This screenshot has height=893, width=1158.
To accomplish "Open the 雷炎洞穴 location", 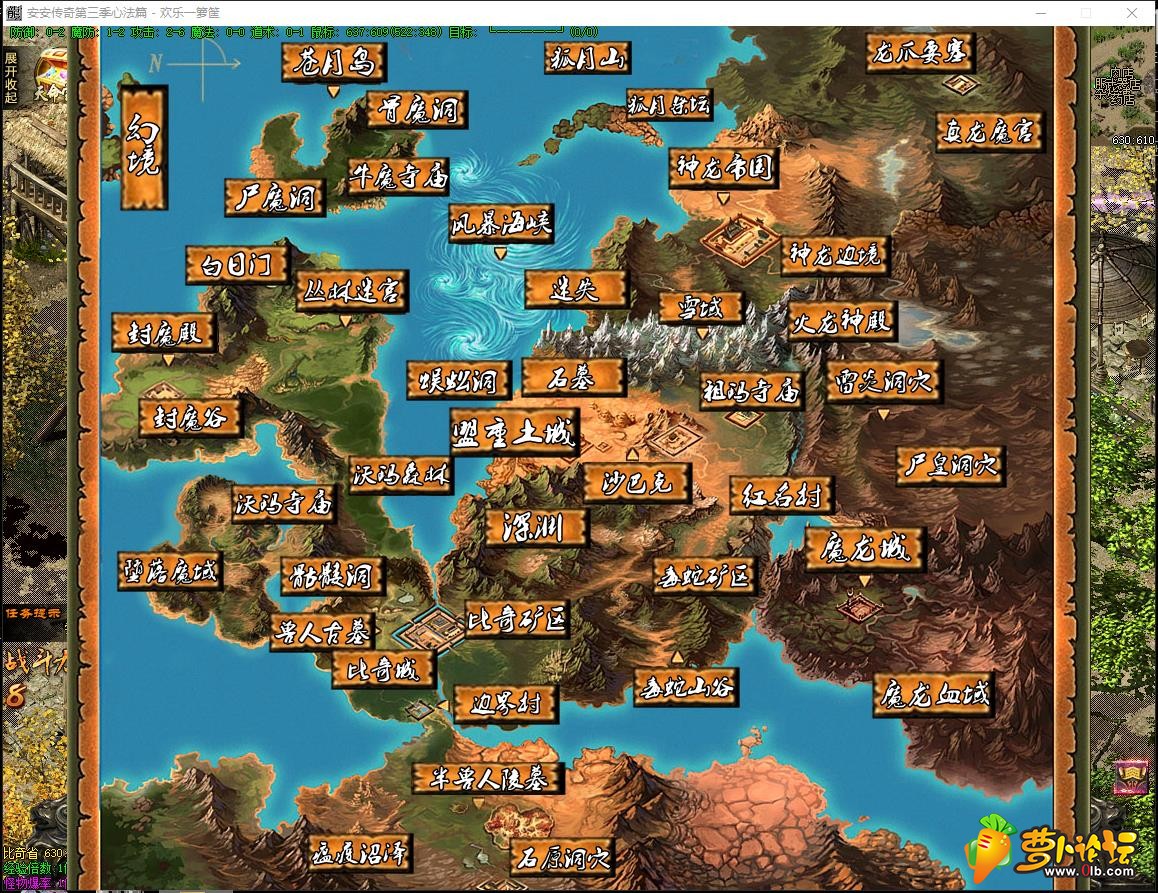I will [x=884, y=382].
